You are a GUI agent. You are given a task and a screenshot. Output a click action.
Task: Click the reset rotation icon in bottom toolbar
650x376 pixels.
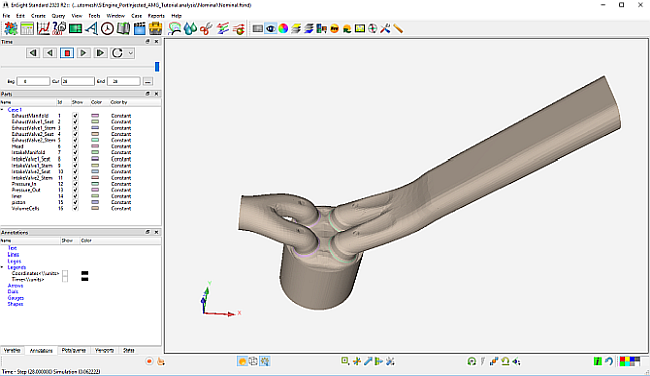471,361
